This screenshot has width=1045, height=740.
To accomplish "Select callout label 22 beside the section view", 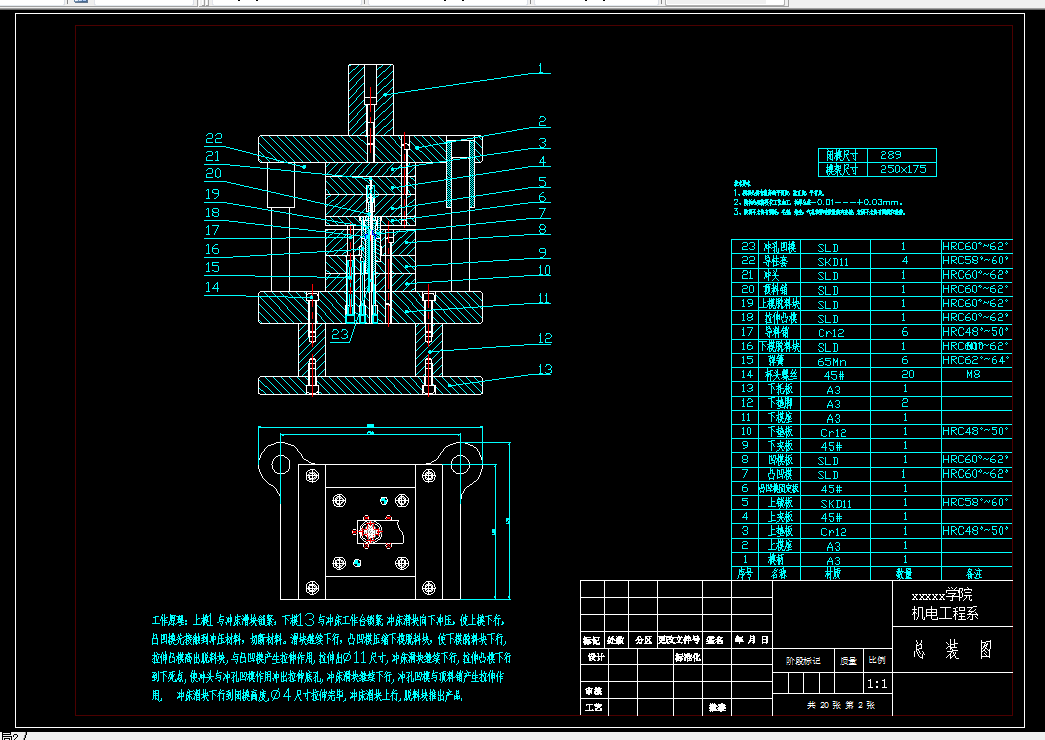I will tap(214, 138).
